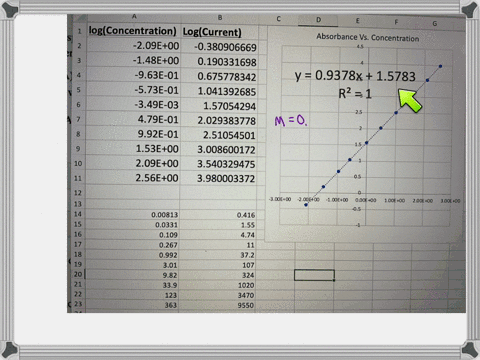Select concentration cell 0.0331

[133, 225]
